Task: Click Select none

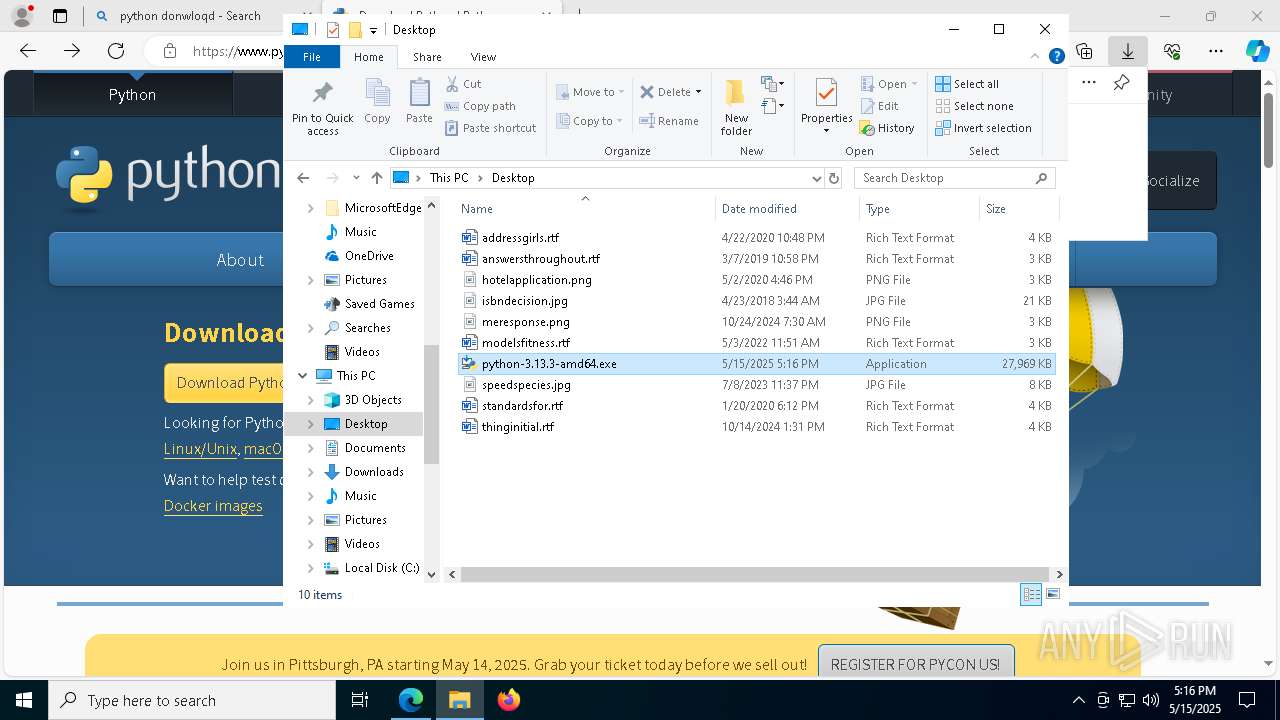Action: [974, 106]
